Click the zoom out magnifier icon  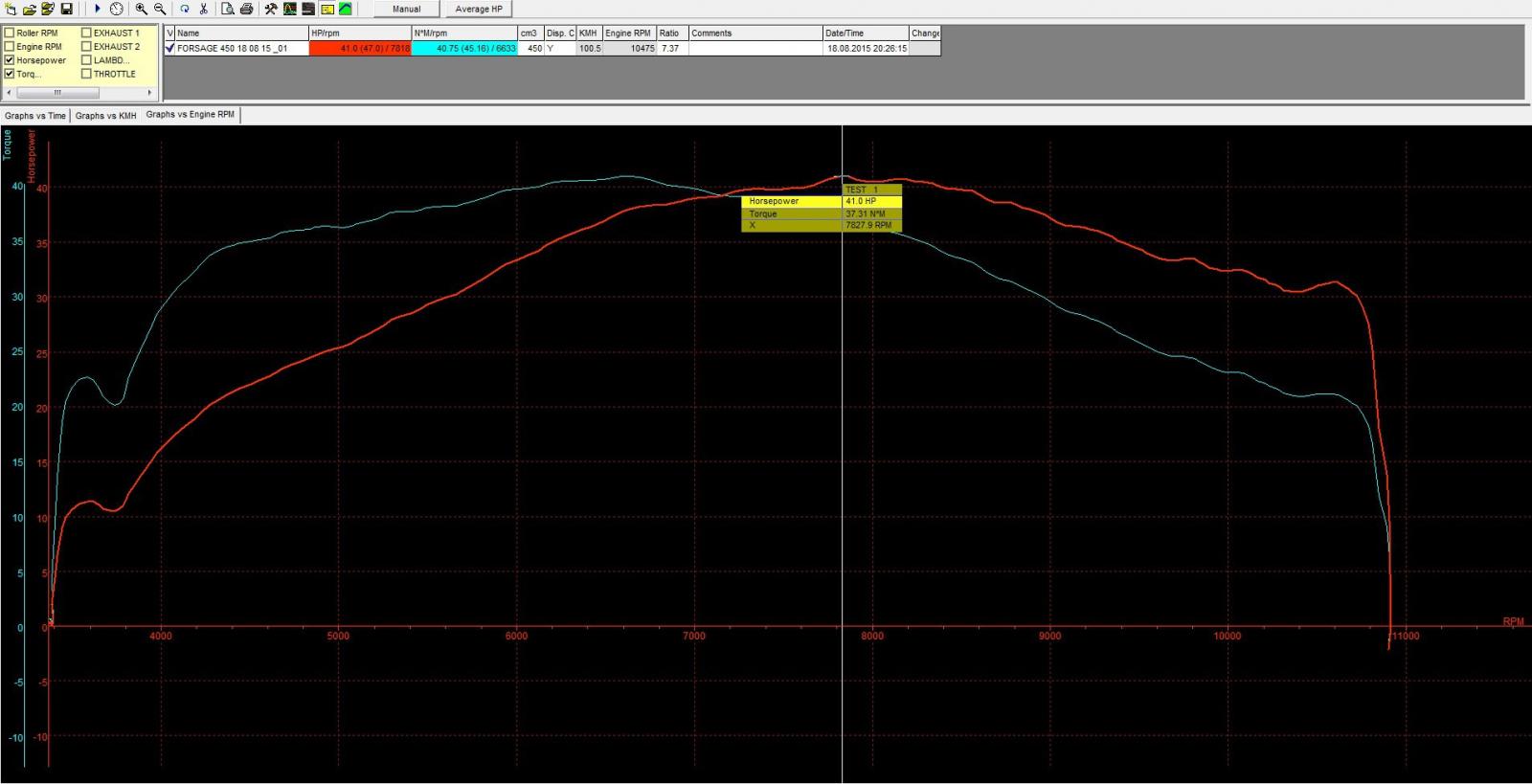160,9
